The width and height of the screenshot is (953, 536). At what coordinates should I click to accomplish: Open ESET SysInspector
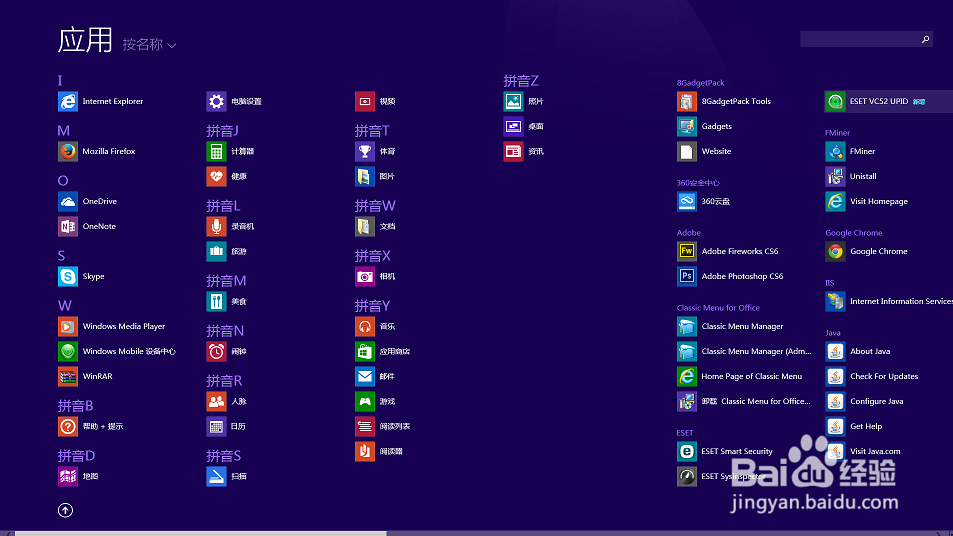(721, 476)
